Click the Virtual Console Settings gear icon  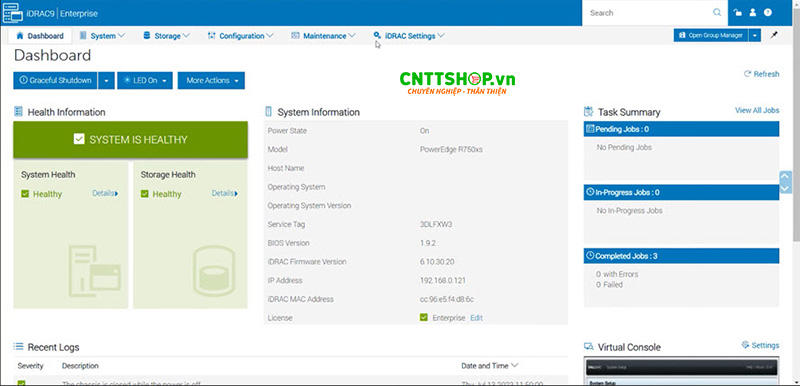point(745,345)
